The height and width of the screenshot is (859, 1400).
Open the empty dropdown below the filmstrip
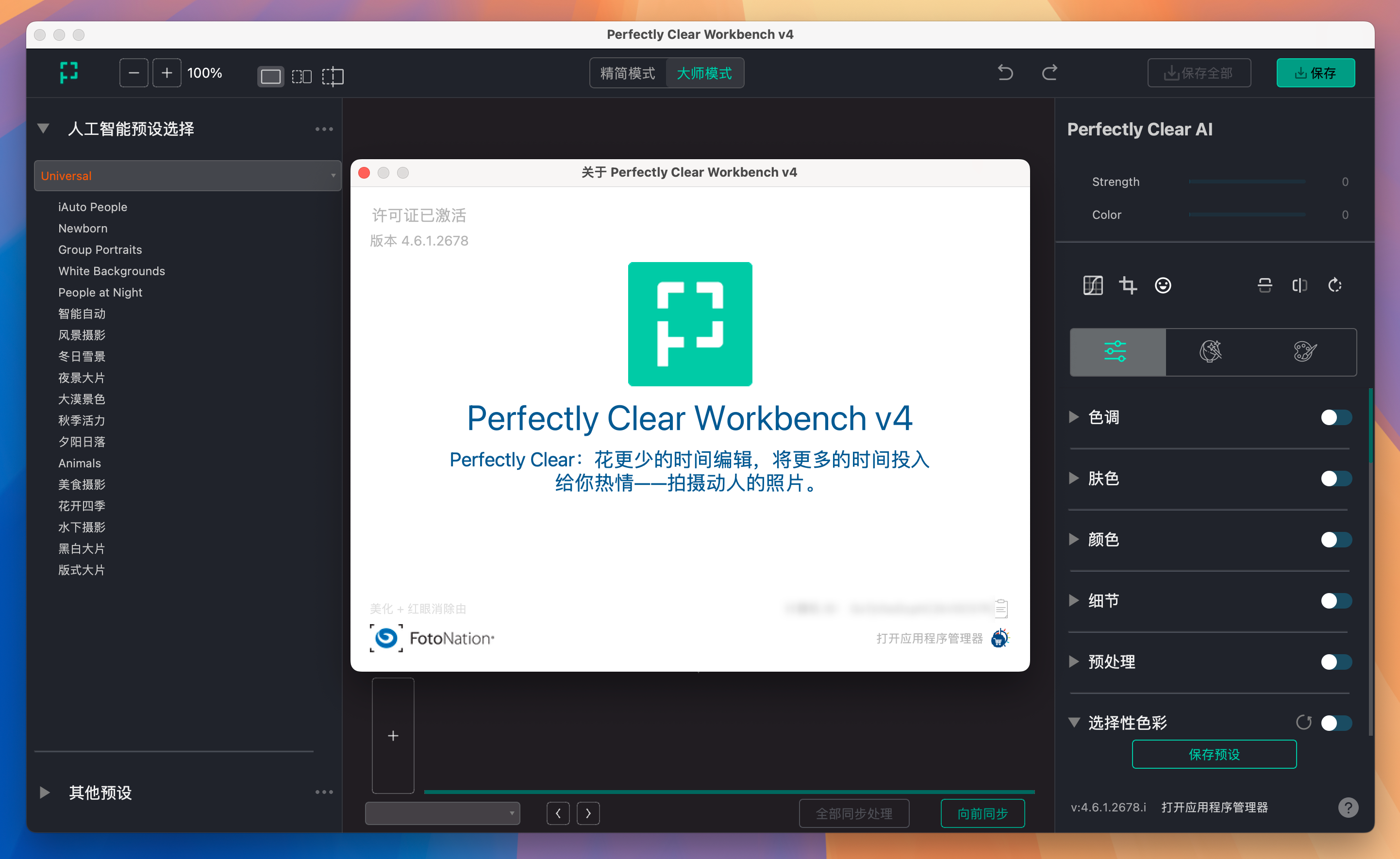(442, 813)
